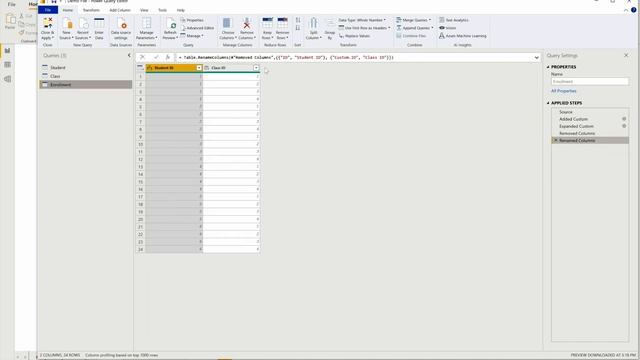Viewport: 640px width, 360px height.
Task: Open query Properties in ribbon
Action: (192, 20)
